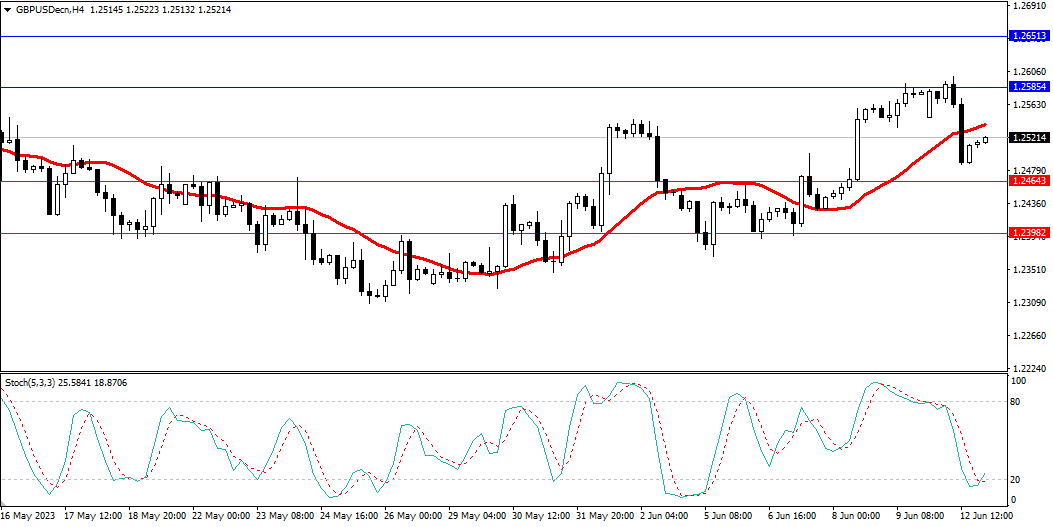Click the 18 May 20:00 time label
The width and height of the screenshot is (1053, 527).
[156, 516]
